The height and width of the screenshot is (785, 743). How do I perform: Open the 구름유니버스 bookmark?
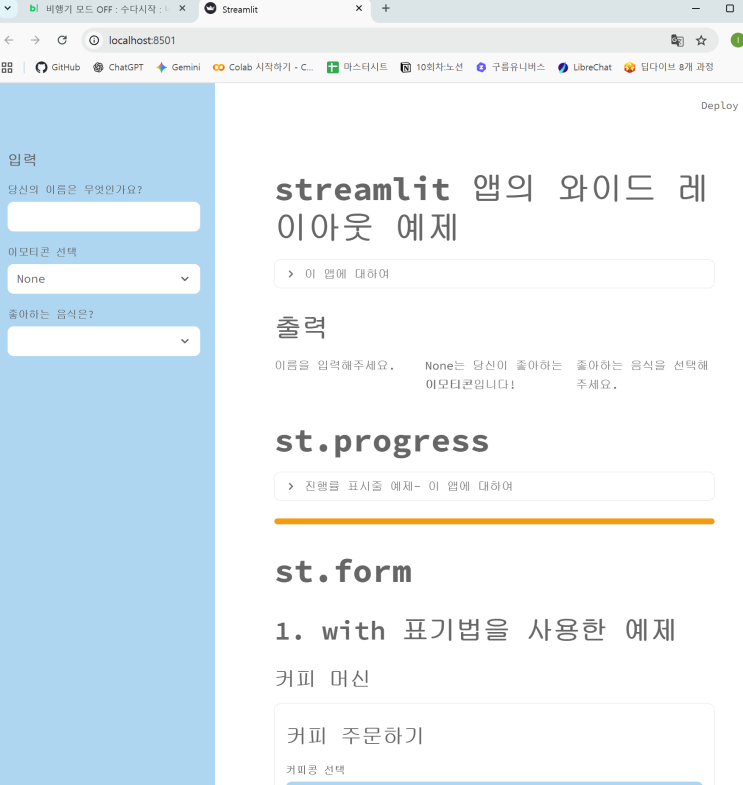510,67
